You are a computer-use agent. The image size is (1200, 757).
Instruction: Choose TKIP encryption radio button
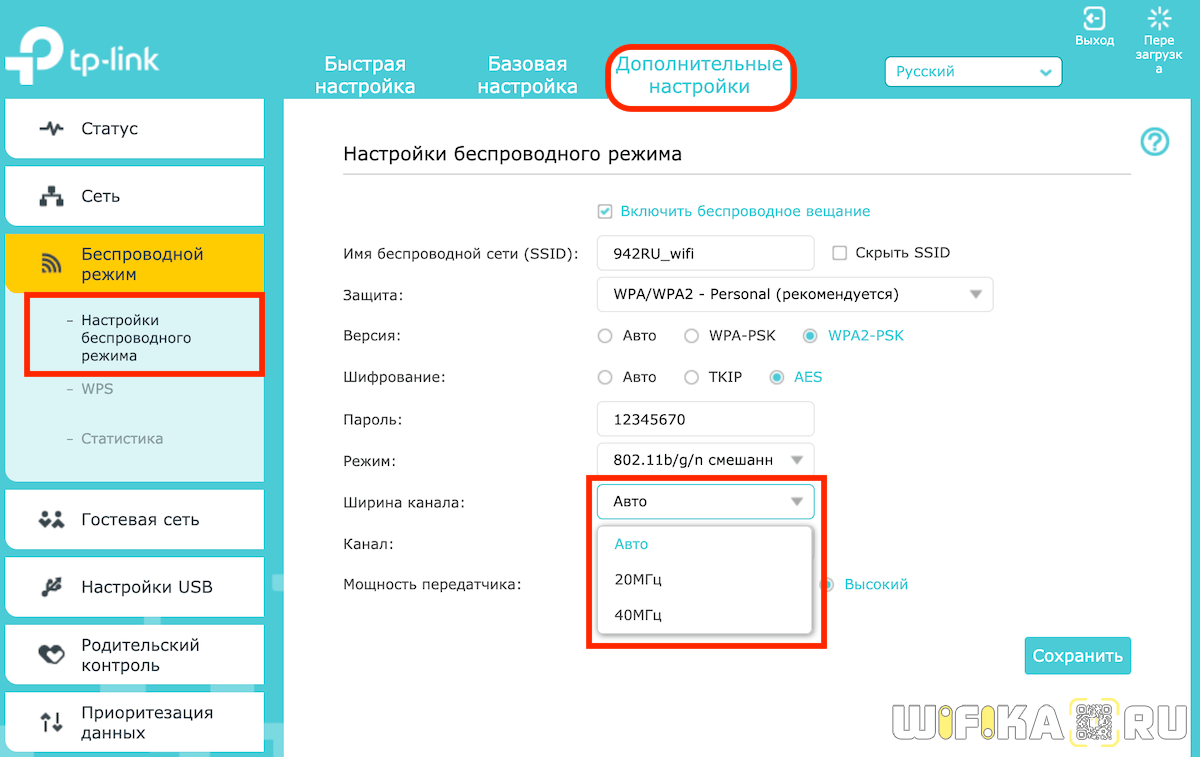coord(691,377)
